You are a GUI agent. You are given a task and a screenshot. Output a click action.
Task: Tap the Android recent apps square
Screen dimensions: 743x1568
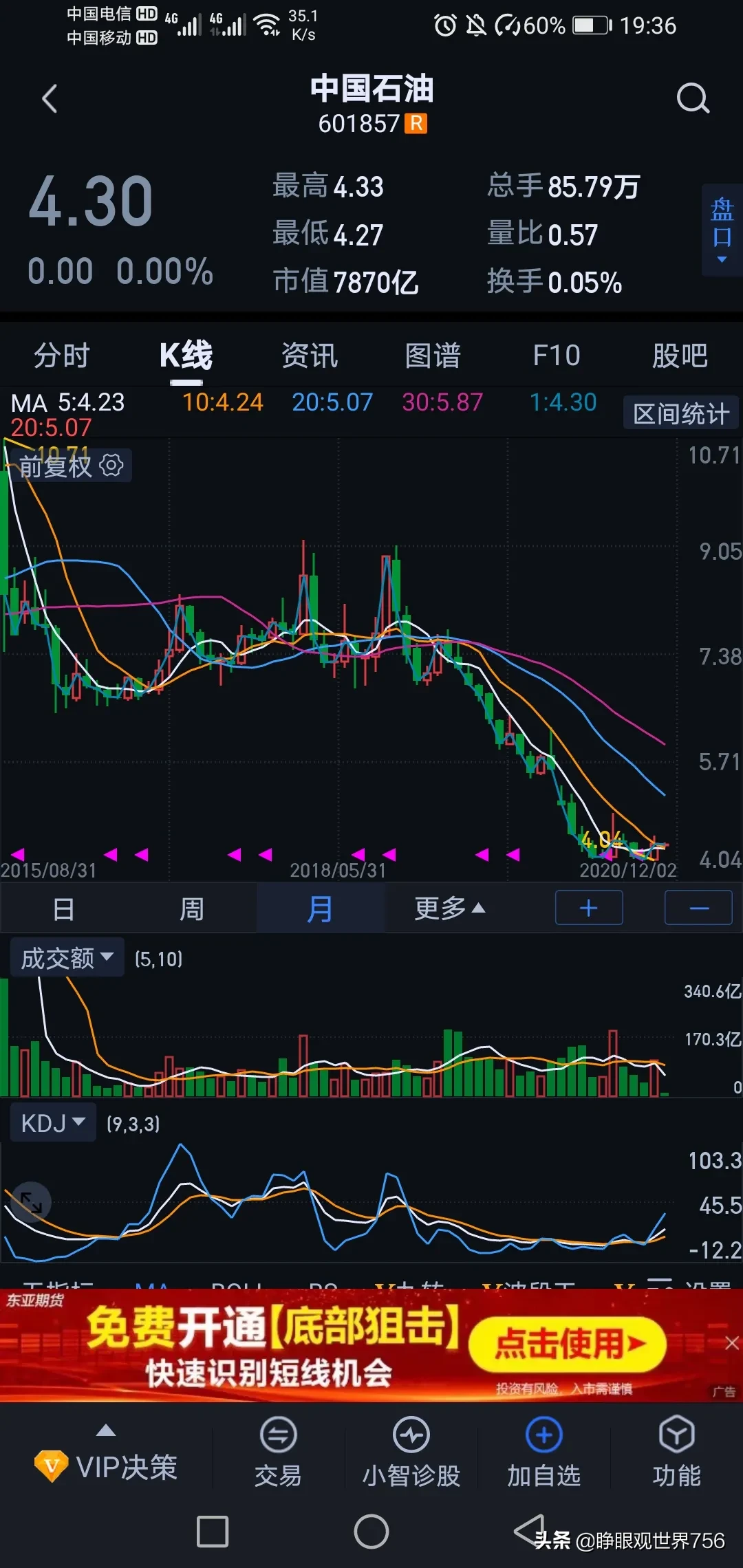point(212,1532)
